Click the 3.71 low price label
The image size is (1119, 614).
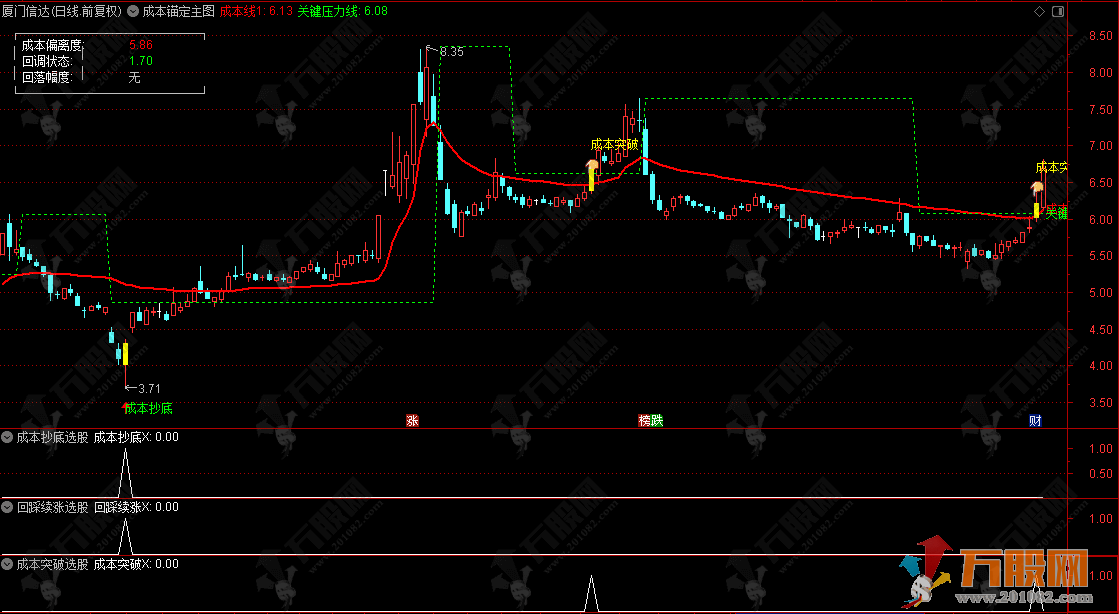(149, 388)
